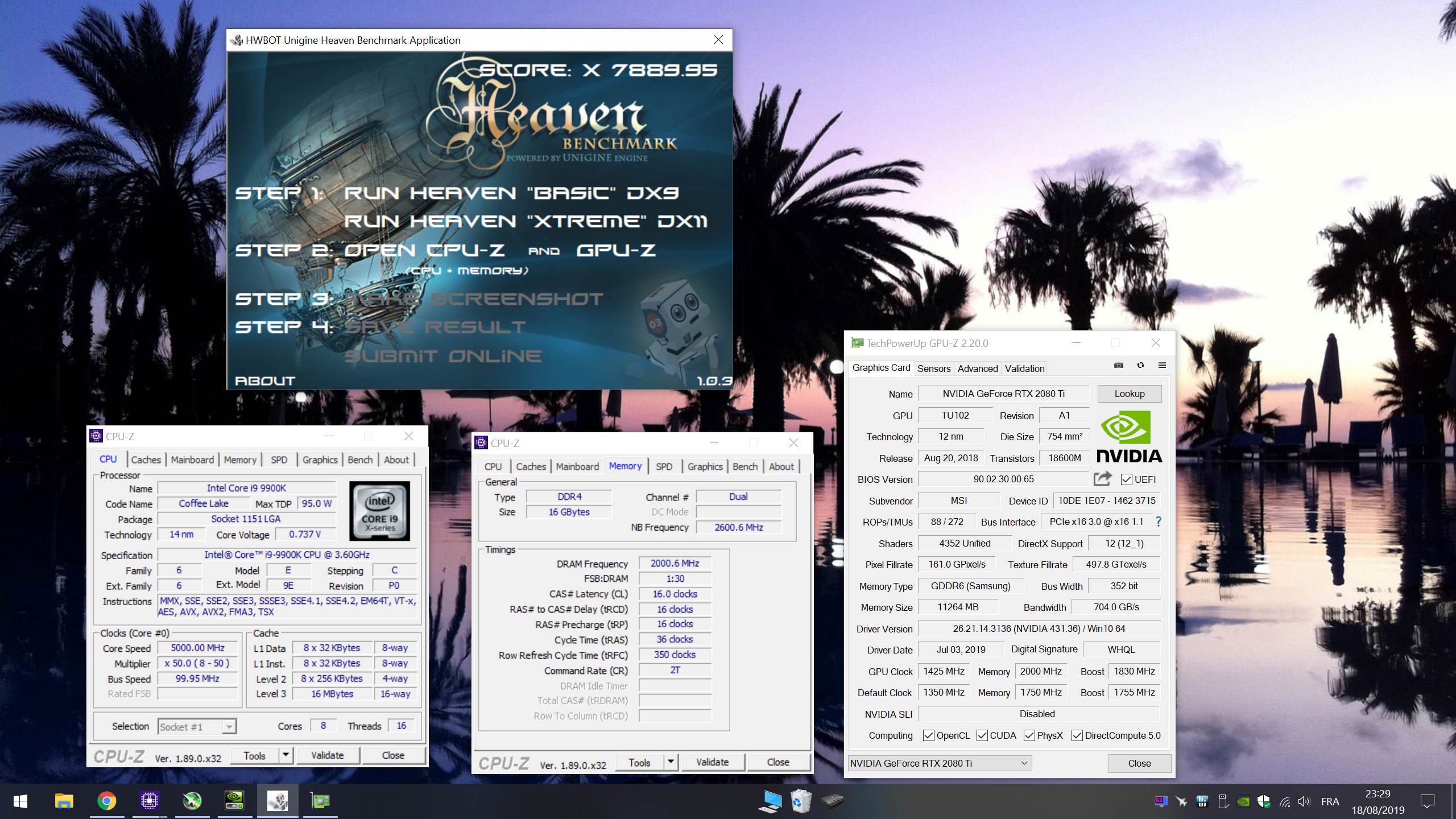Click the volume speaker tray icon
This screenshot has width=1456, height=819.
coord(1305,802)
